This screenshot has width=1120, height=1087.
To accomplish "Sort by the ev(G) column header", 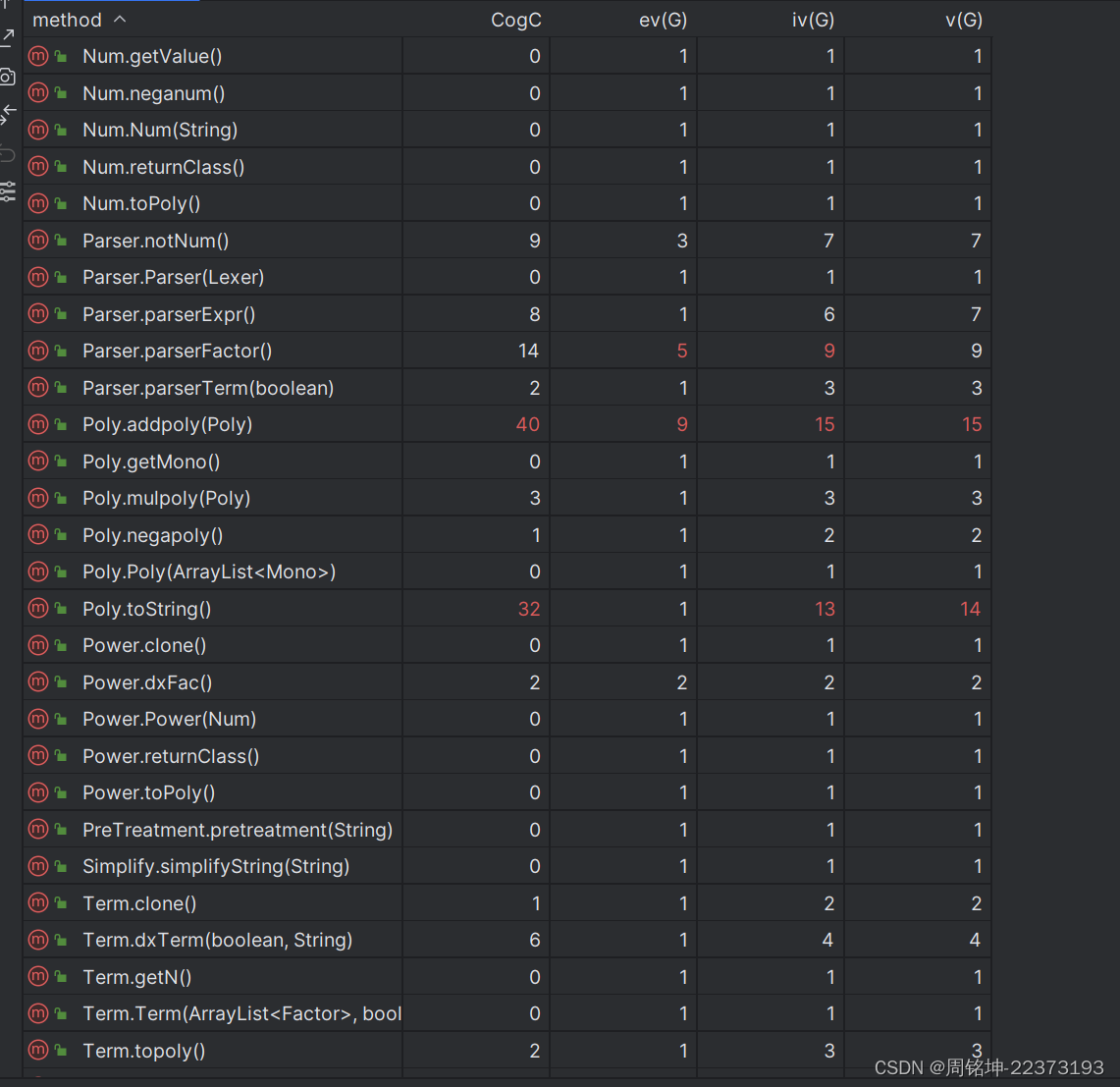I will coord(663,20).
